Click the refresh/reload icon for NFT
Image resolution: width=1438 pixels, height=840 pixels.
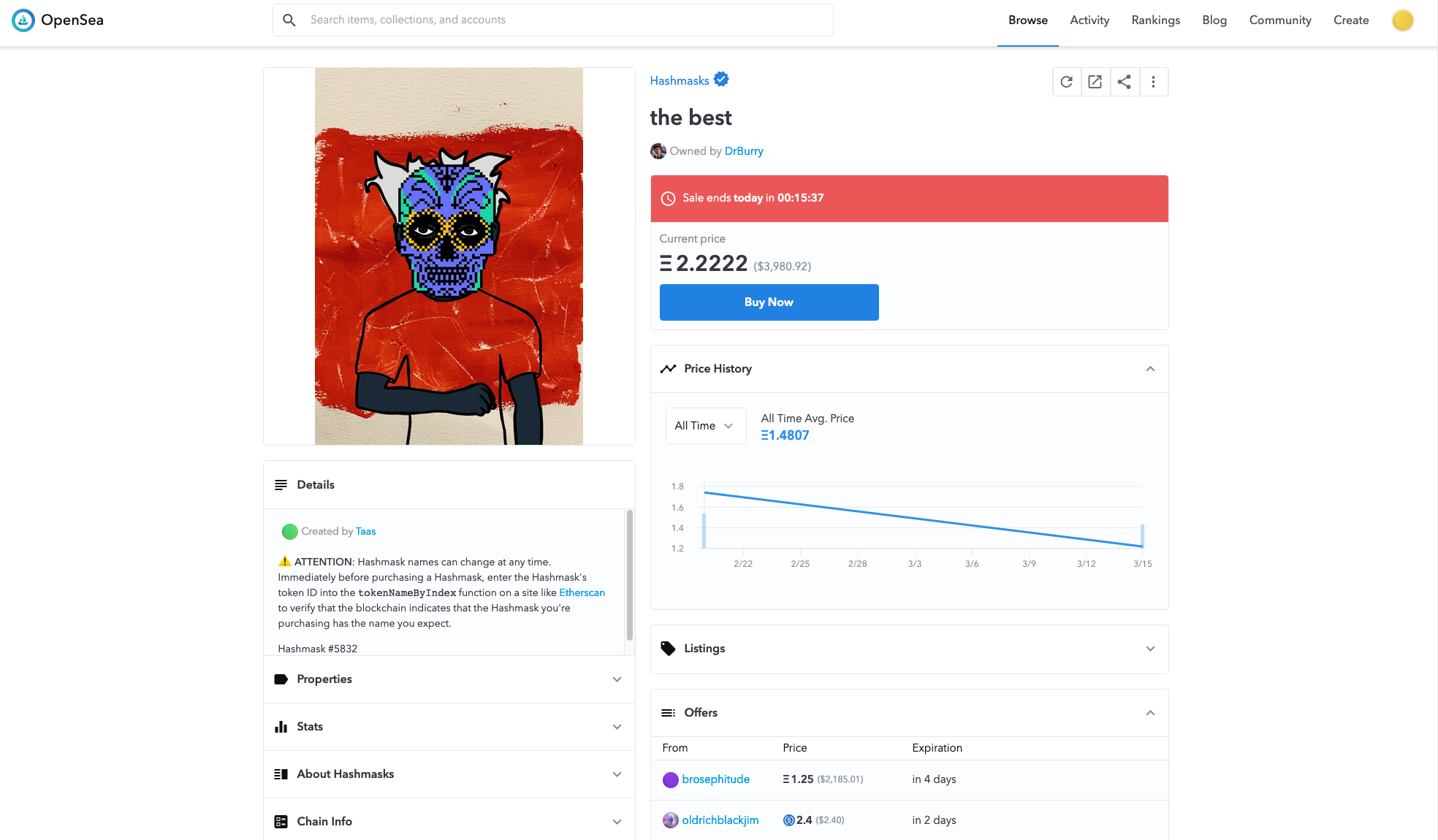coord(1066,81)
